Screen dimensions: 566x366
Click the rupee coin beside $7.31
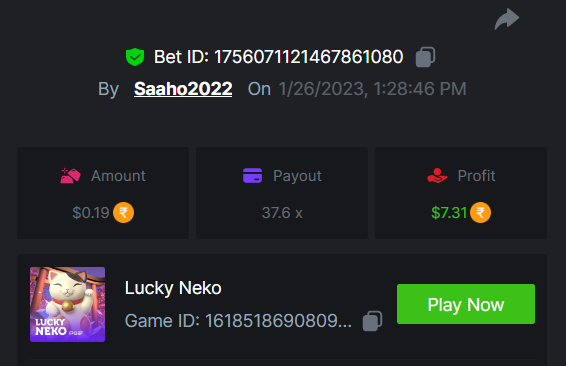(480, 213)
